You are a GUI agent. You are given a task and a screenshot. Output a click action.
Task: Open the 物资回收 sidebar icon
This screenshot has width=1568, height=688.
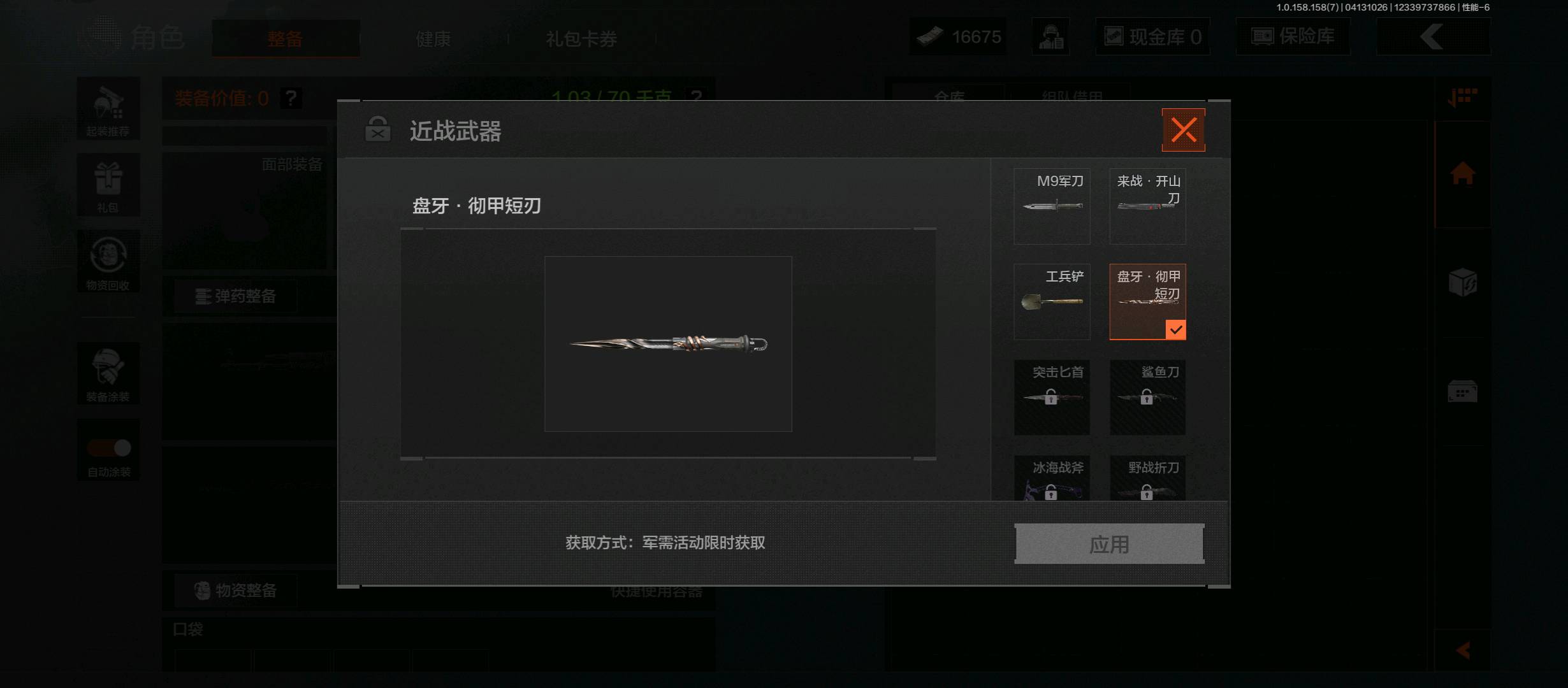[x=108, y=262]
